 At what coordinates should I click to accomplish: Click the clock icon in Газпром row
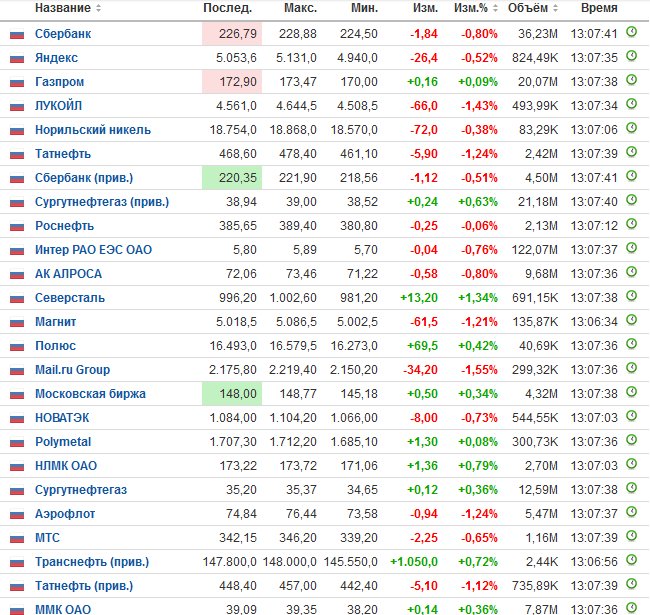[x=631, y=80]
